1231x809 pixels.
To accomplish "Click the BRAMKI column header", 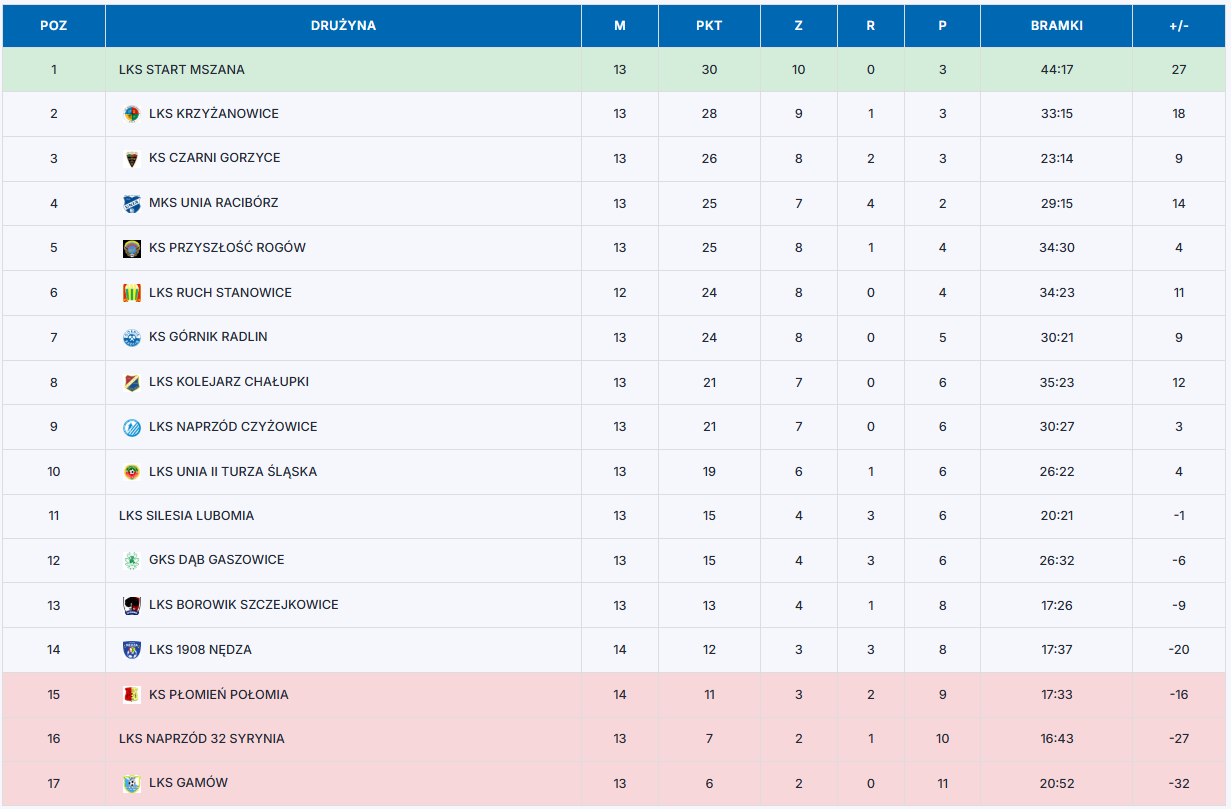I will pyautogui.click(x=1056, y=26).
